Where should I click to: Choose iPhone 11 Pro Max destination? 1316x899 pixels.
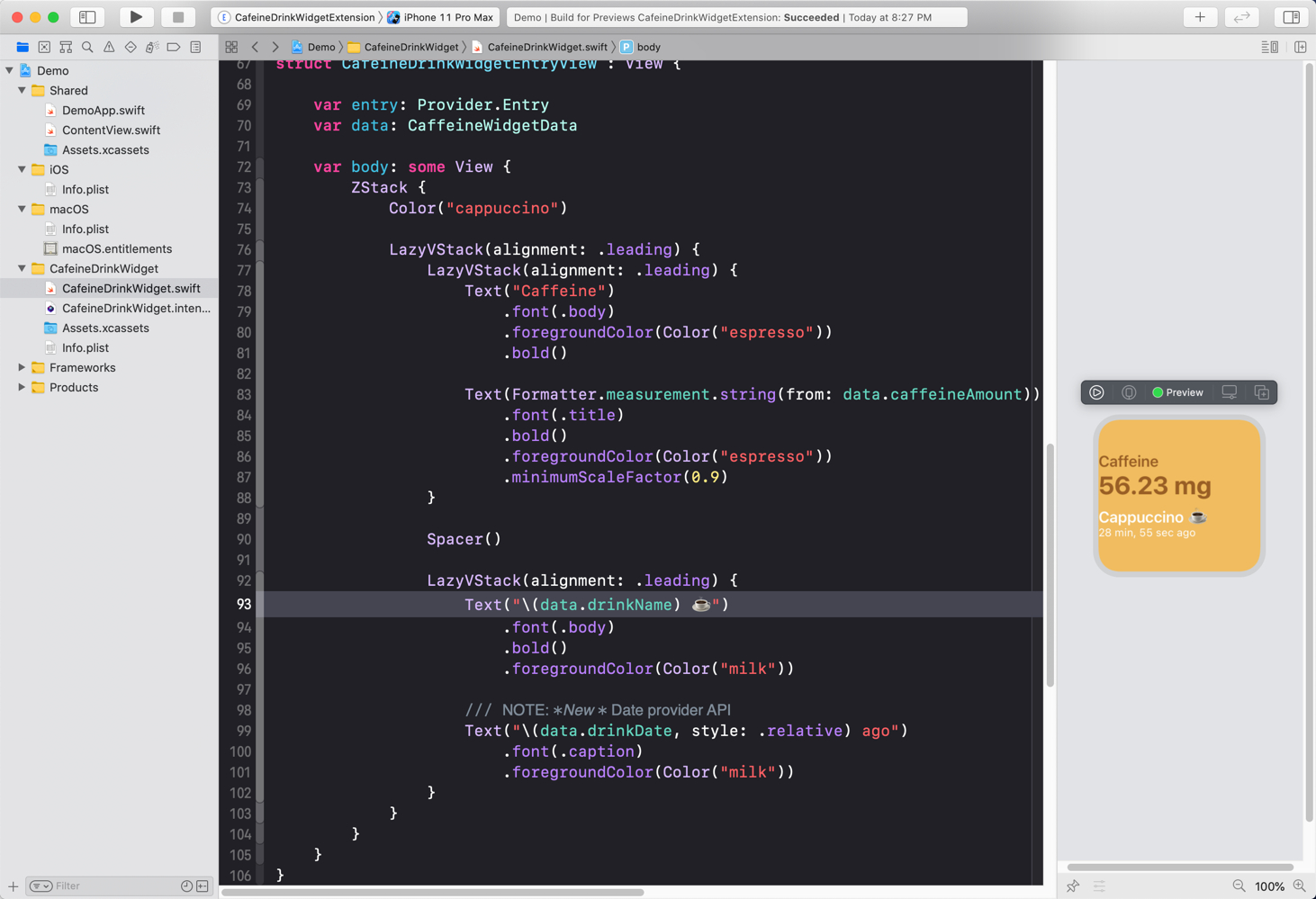[x=441, y=17]
